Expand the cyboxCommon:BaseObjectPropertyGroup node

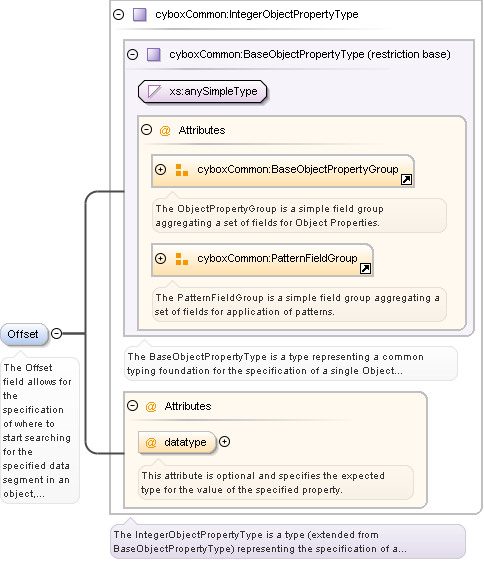(161, 169)
